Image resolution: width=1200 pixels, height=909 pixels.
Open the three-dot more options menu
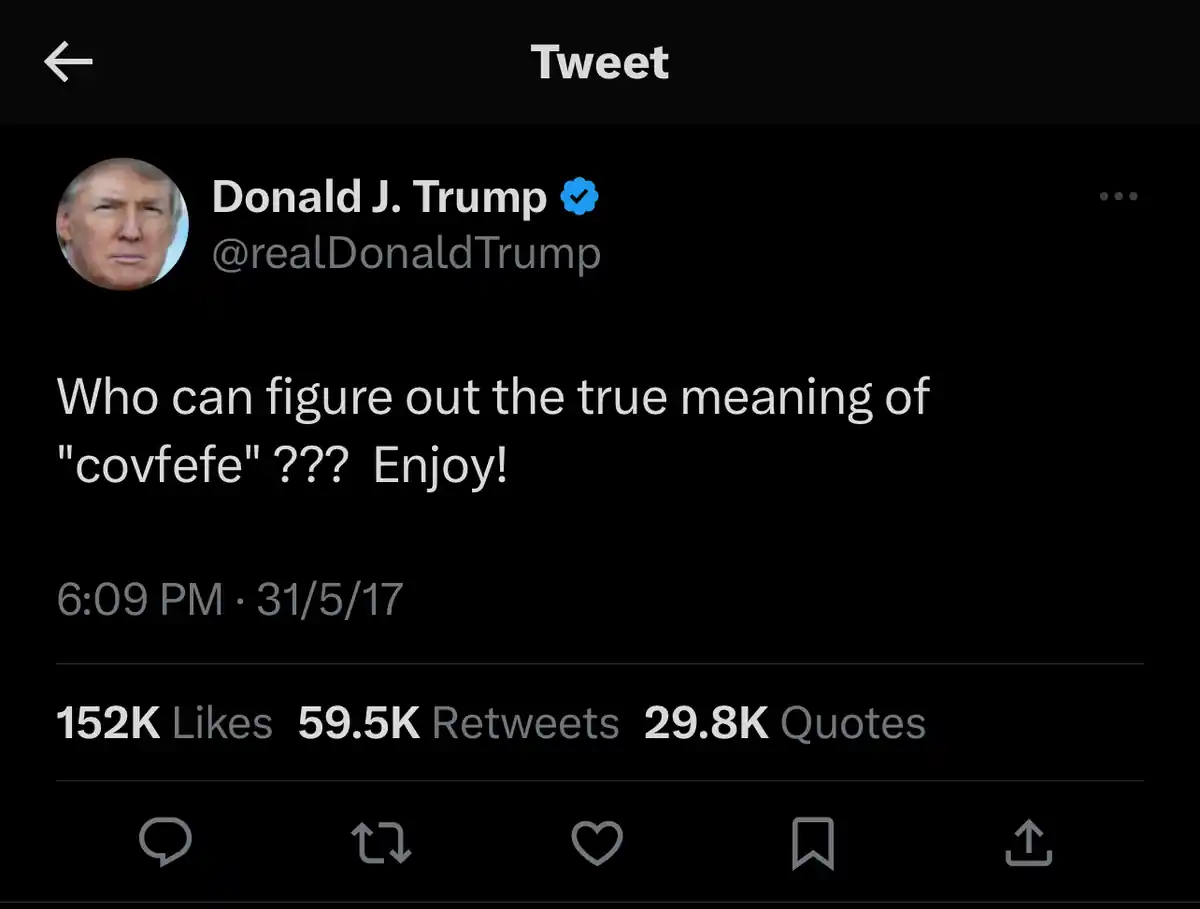click(x=1118, y=197)
